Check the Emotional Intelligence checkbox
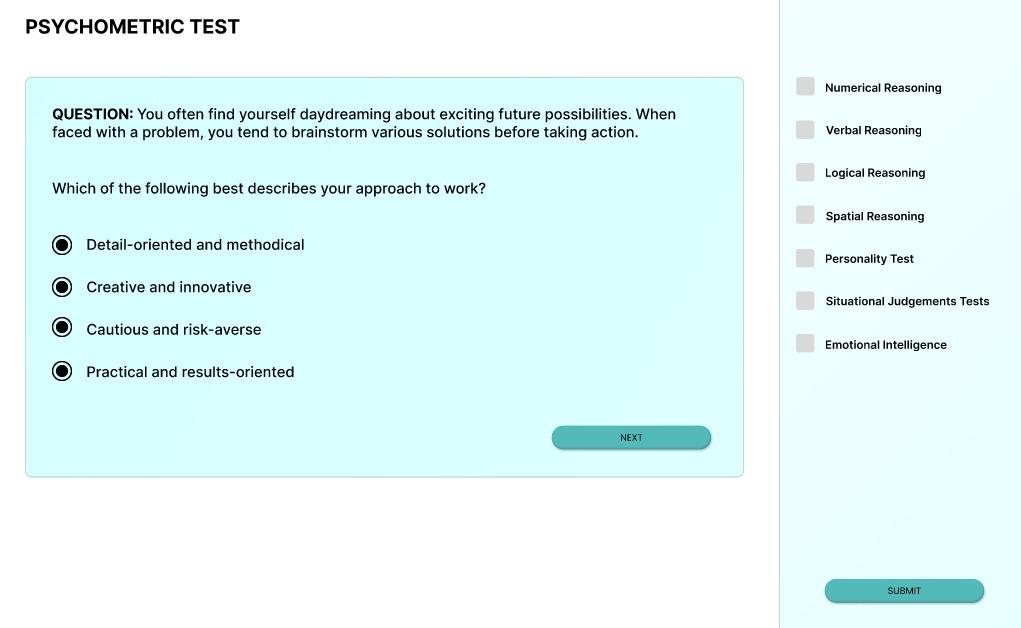The width and height of the screenshot is (1021, 628). [x=805, y=344]
